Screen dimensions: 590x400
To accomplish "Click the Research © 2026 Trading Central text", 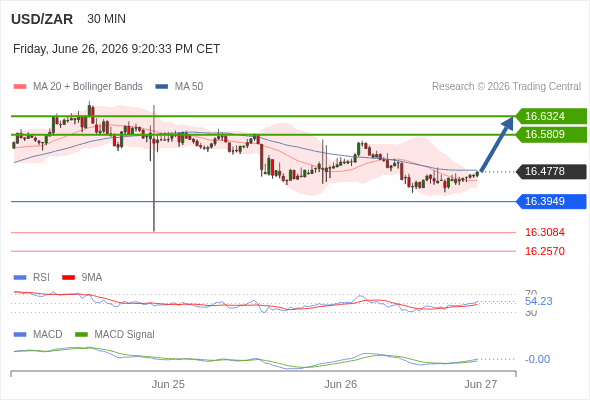I will pyautogui.click(x=506, y=87).
